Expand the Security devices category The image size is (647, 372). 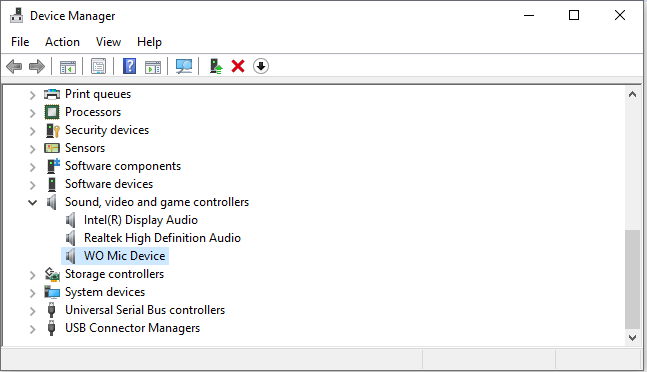[33, 131]
